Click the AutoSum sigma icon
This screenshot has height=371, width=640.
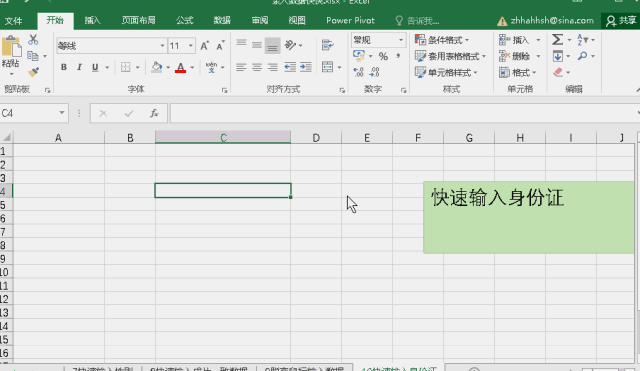tap(558, 40)
